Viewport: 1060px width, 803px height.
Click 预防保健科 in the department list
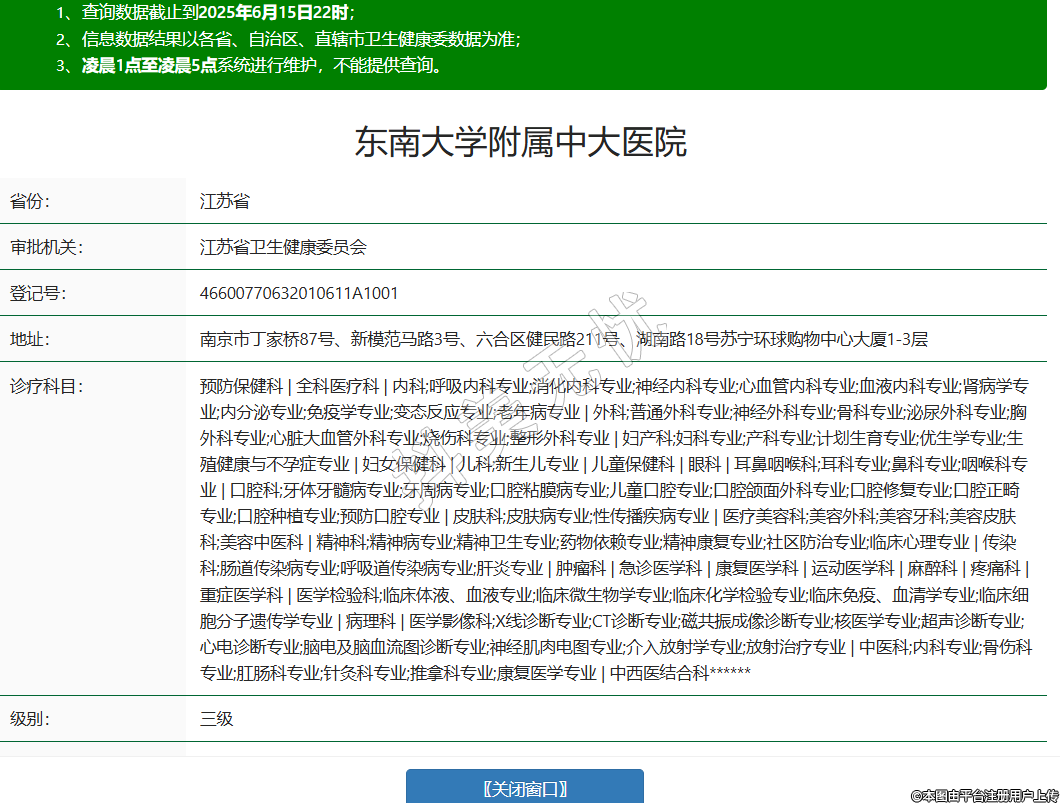pyautogui.click(x=241, y=386)
